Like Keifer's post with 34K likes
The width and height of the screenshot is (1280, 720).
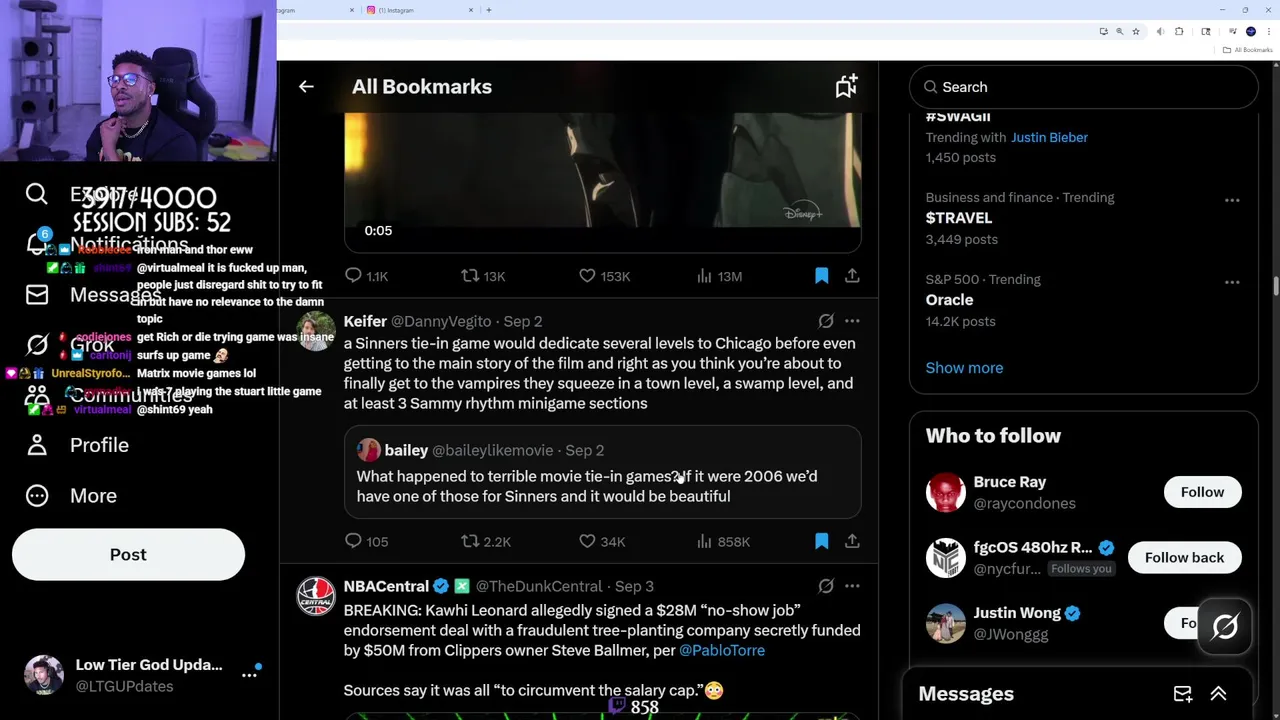(x=602, y=541)
